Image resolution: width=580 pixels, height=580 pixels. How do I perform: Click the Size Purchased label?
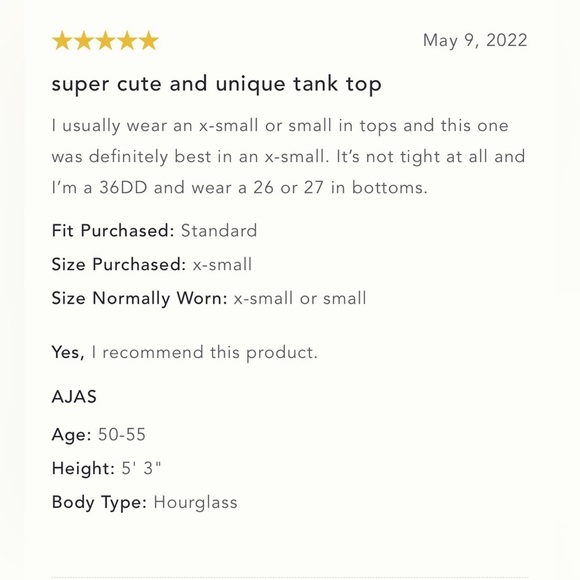[119, 264]
